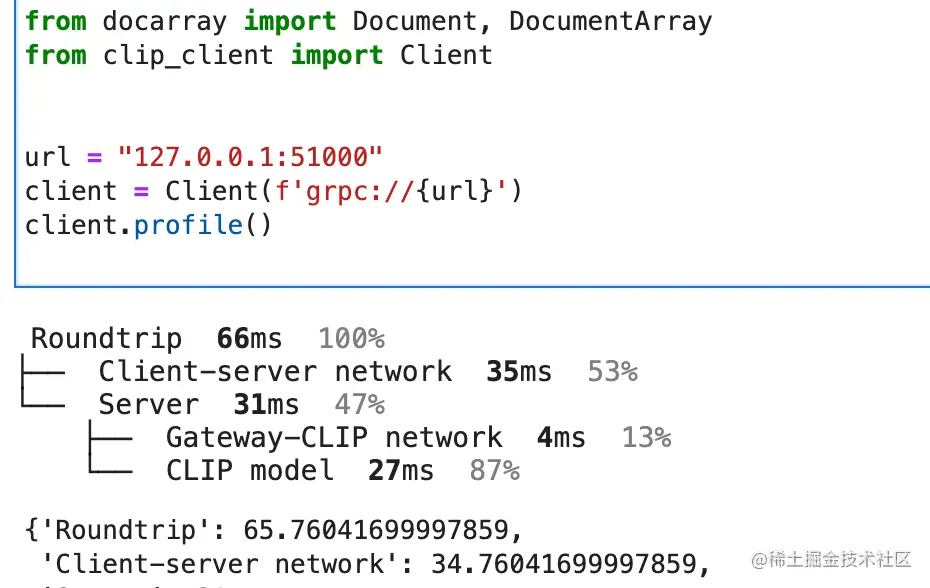Viewport: 930px width, 588px height.
Task: Click the 'Client' class in second import
Action: coord(446,54)
